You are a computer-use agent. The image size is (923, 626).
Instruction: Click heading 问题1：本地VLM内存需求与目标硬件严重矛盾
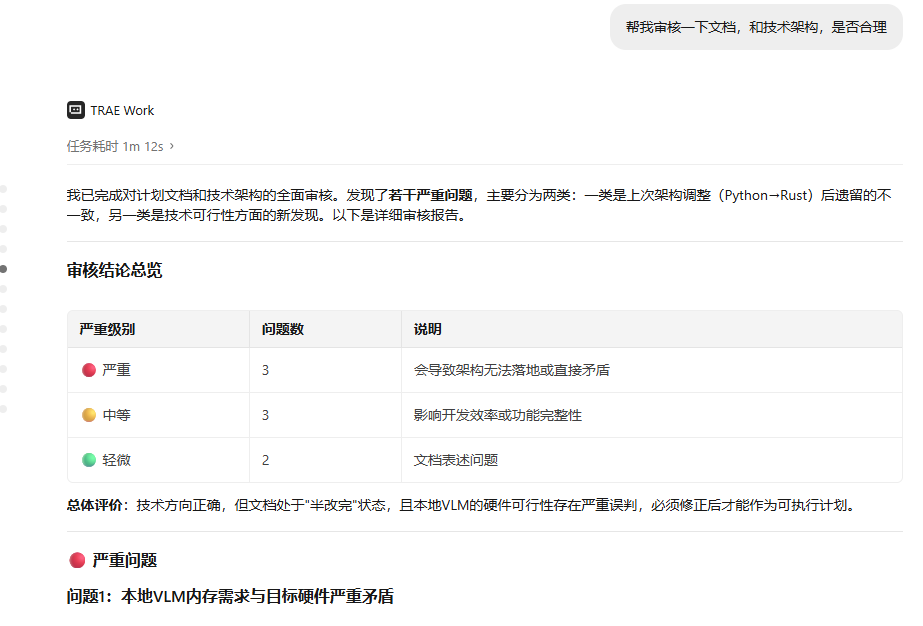pyautogui.click(x=230, y=596)
